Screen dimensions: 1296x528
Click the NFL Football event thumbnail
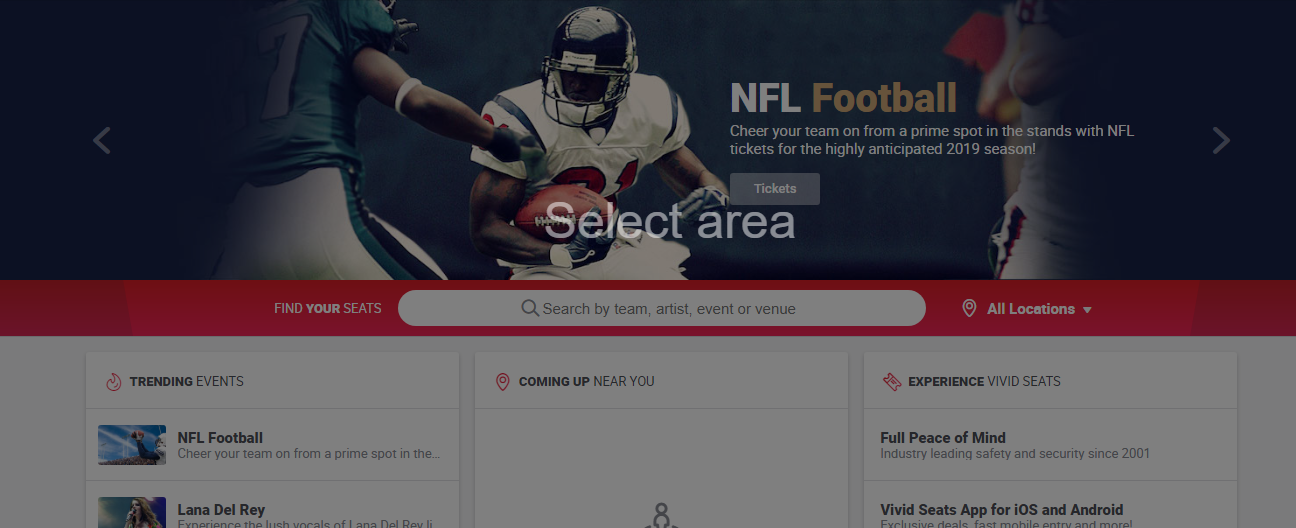coord(132,445)
